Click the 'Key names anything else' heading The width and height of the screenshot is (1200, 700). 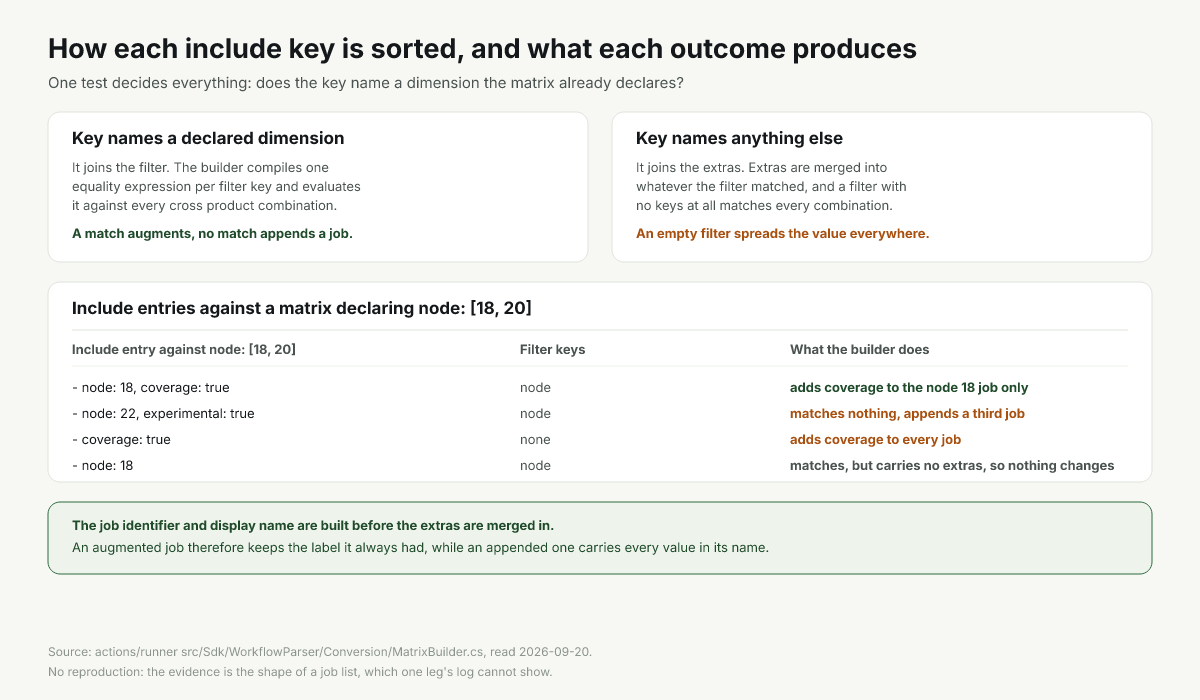pos(739,138)
